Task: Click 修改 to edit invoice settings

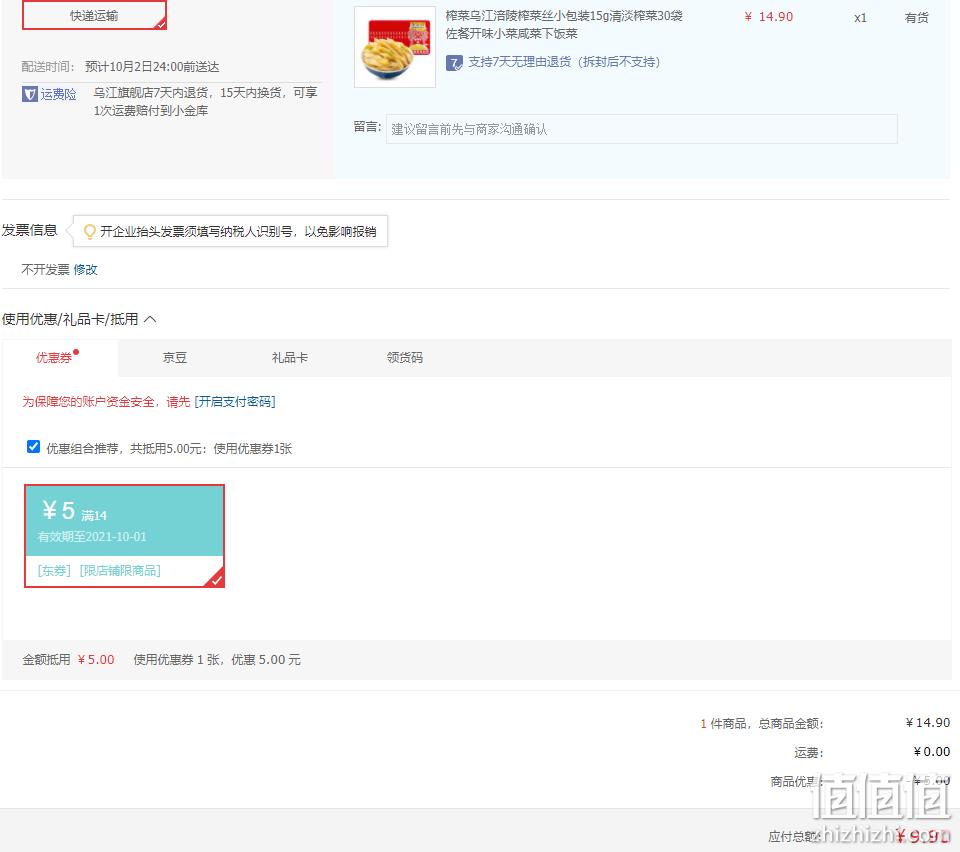Action: point(86,269)
